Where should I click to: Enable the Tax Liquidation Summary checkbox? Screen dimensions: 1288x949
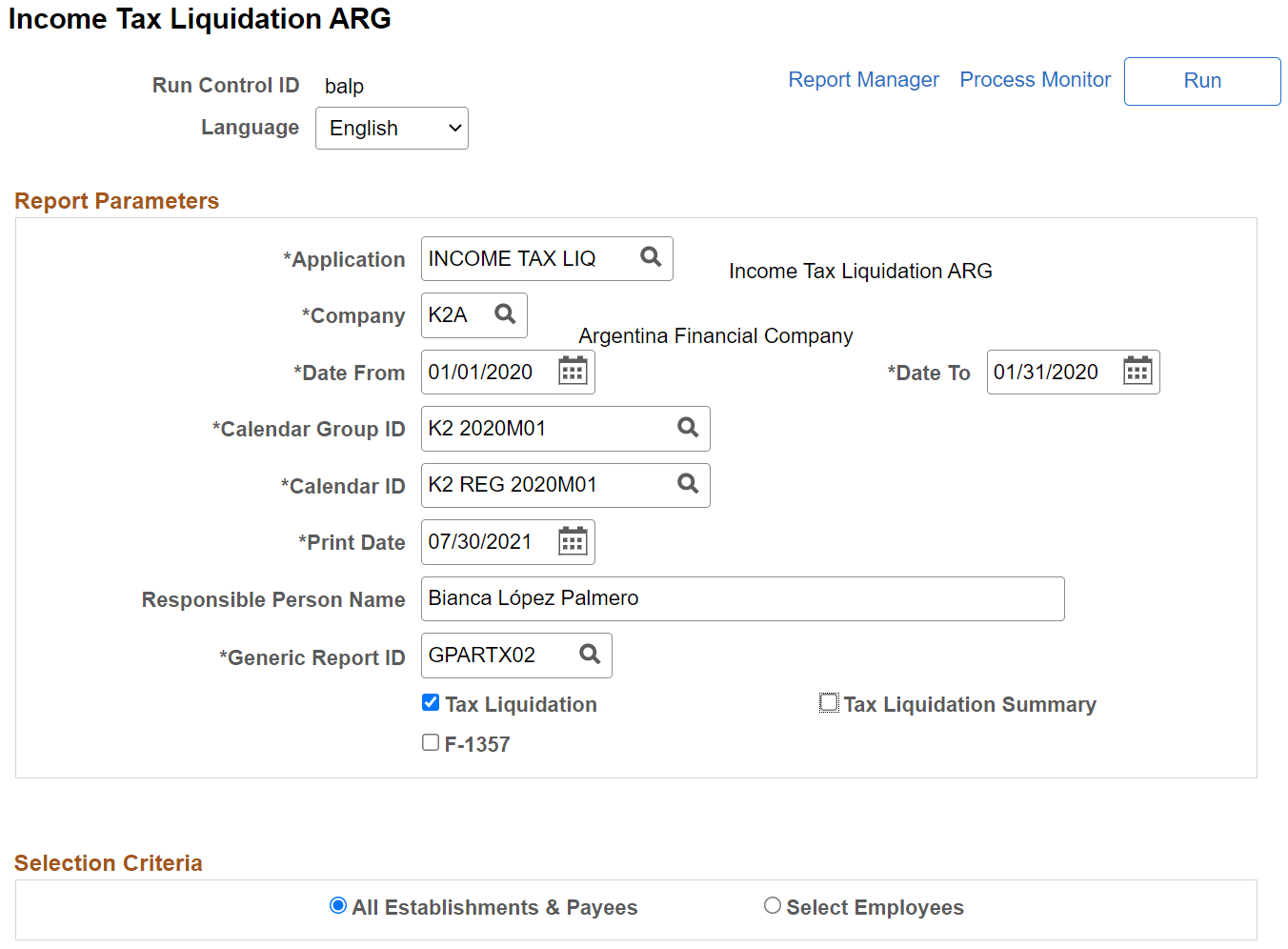pyautogui.click(x=828, y=702)
